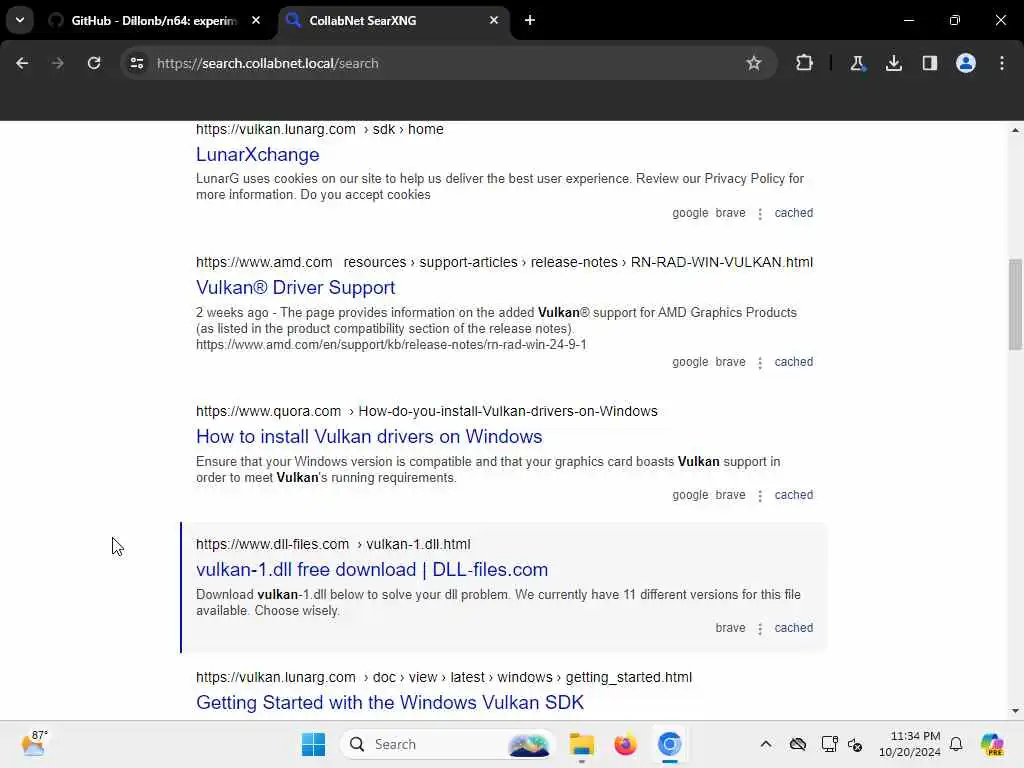The width and height of the screenshot is (1024, 768).
Task: Click the https://www.quora.com result URL
Action: (x=268, y=411)
